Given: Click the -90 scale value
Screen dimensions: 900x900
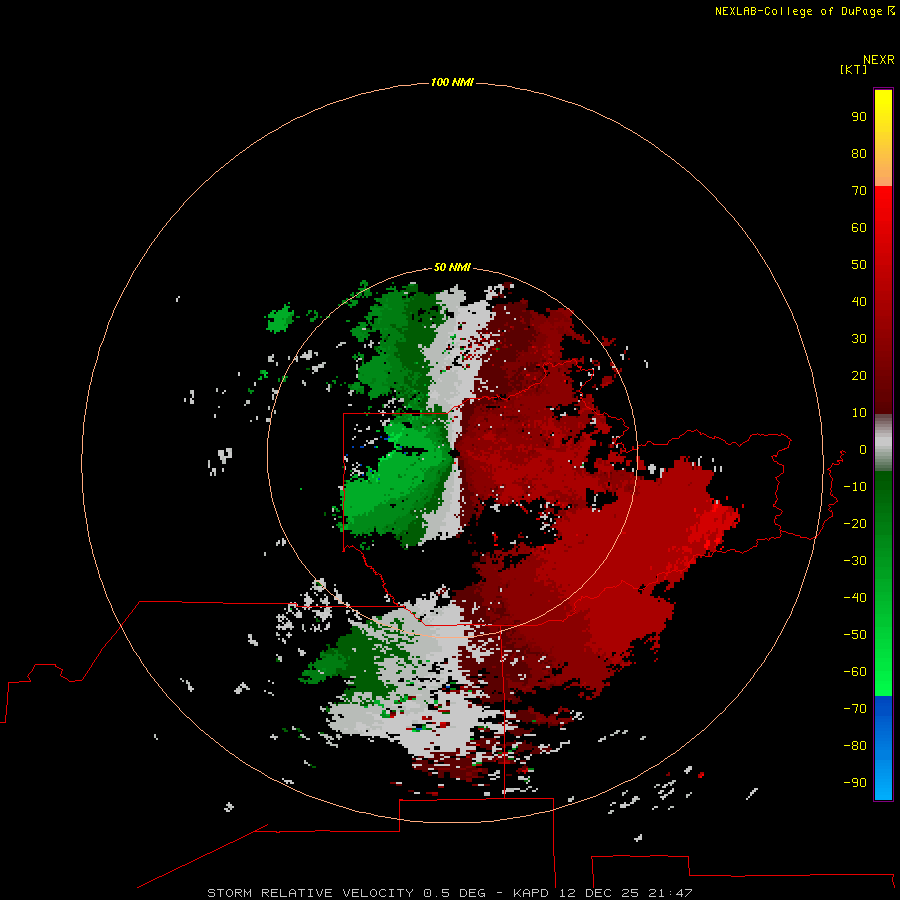Looking at the screenshot, I should 855,783.
